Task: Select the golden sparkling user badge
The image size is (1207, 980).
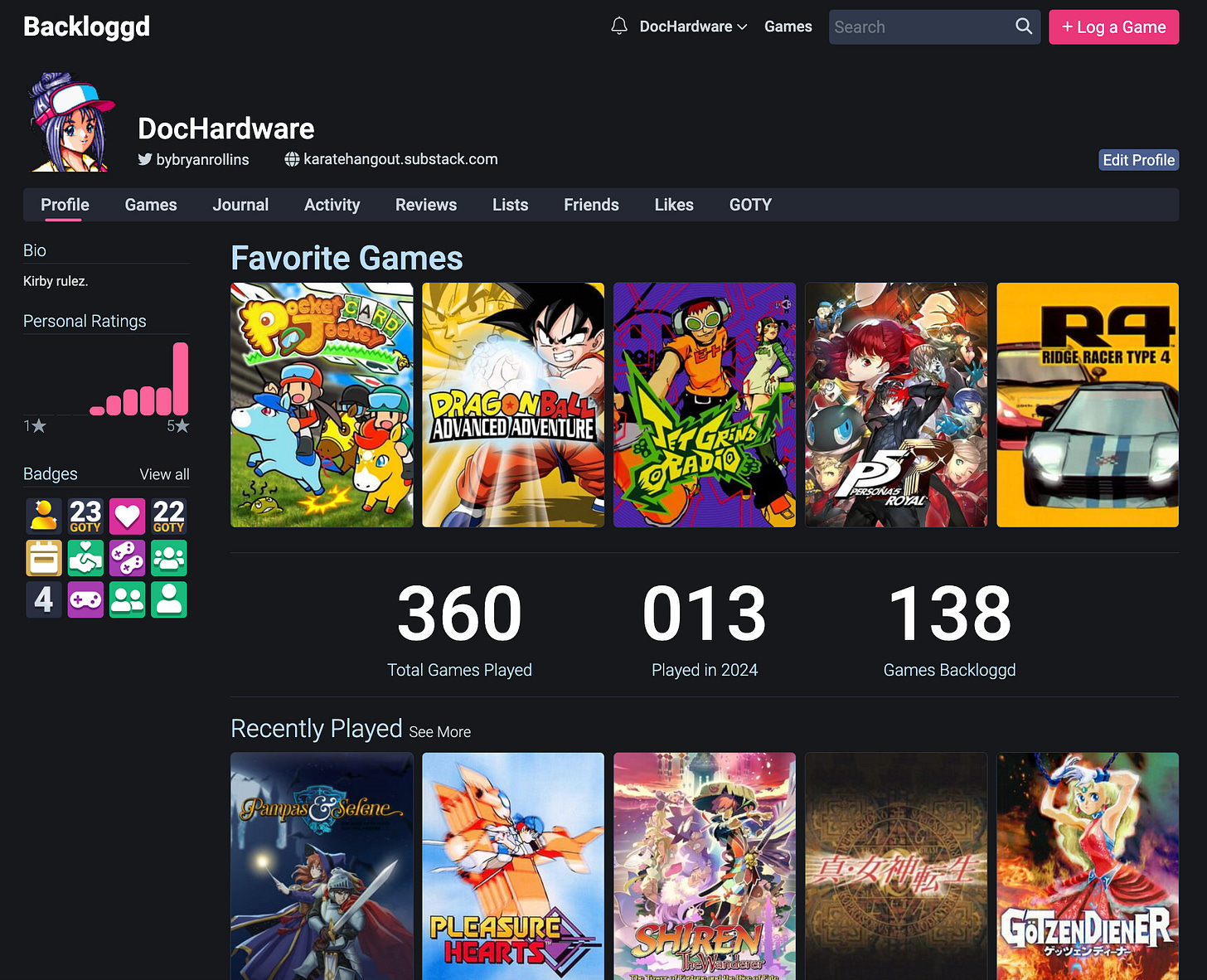Action: [44, 516]
